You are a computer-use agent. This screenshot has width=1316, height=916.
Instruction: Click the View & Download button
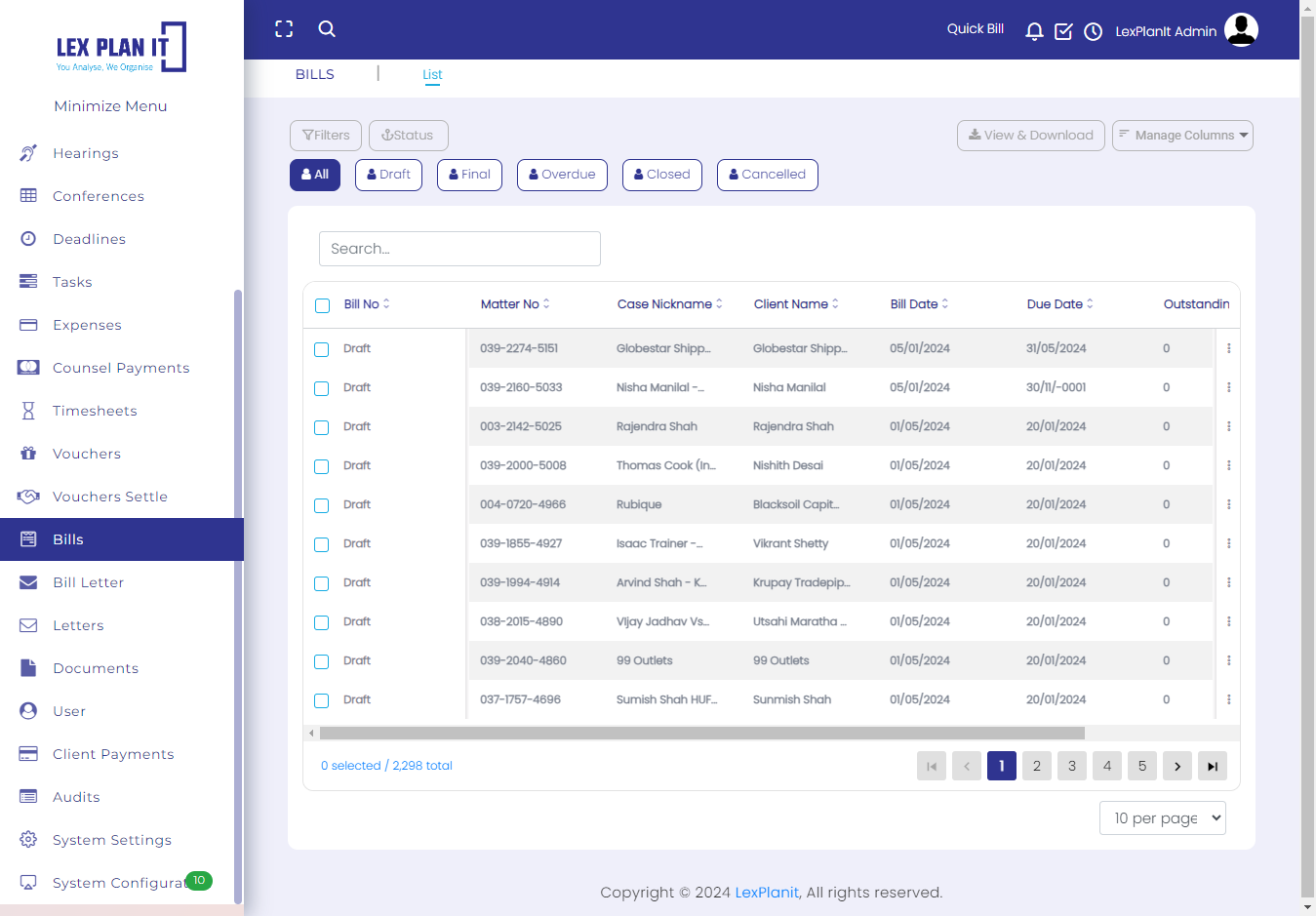(1030, 136)
